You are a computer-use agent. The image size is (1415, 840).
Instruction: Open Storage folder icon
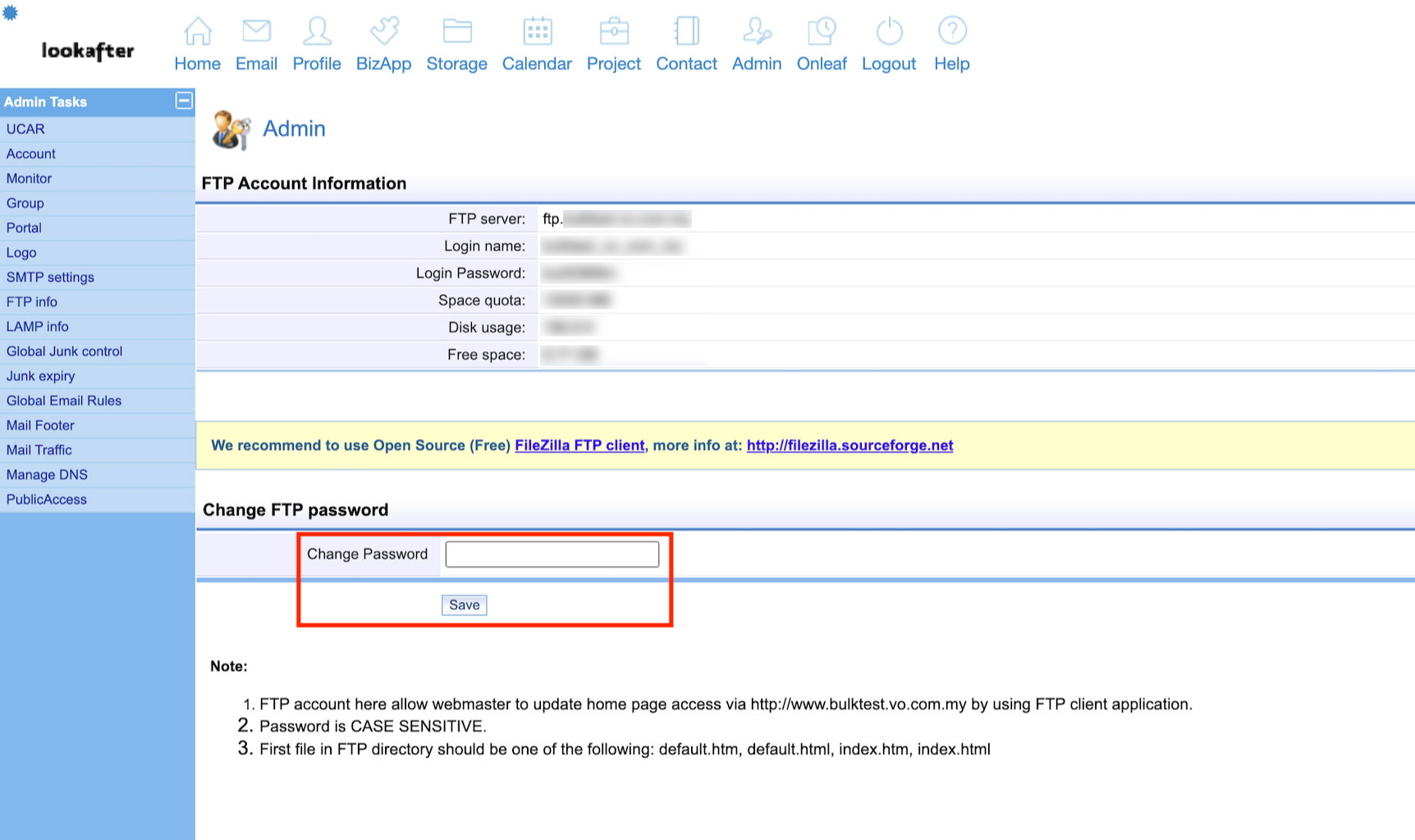(457, 31)
